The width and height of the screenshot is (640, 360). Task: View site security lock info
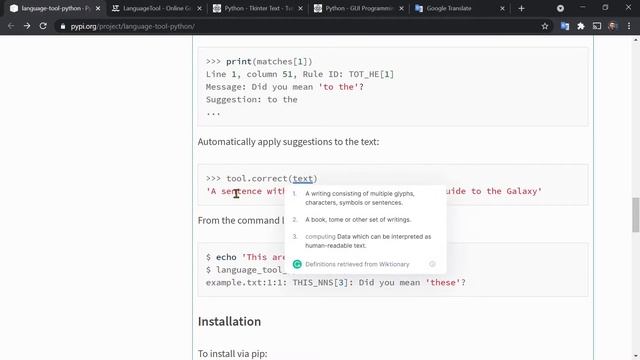pyautogui.click(x=62, y=26)
